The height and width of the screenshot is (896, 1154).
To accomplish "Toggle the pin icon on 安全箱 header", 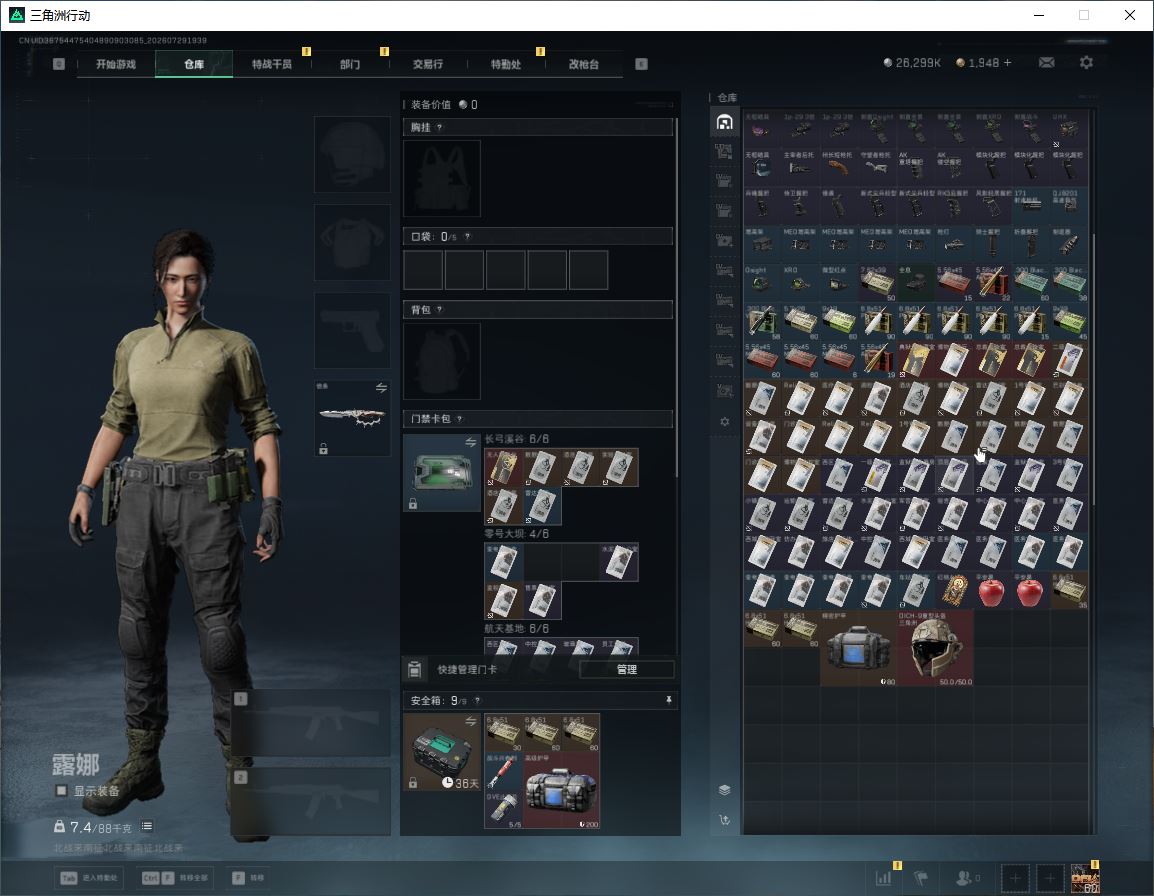I will 668,700.
